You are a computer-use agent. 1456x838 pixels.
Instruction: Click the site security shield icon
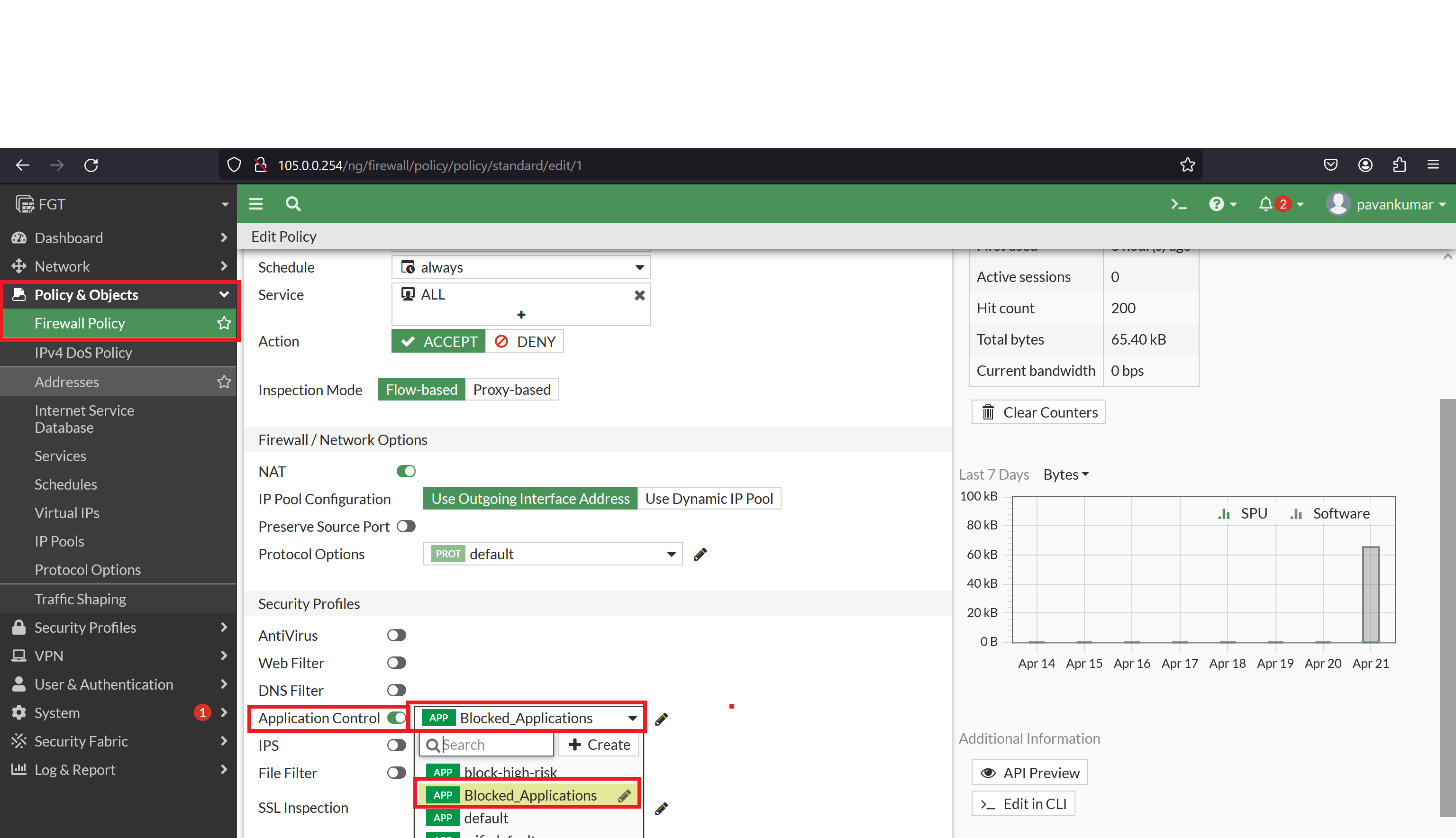click(234, 165)
